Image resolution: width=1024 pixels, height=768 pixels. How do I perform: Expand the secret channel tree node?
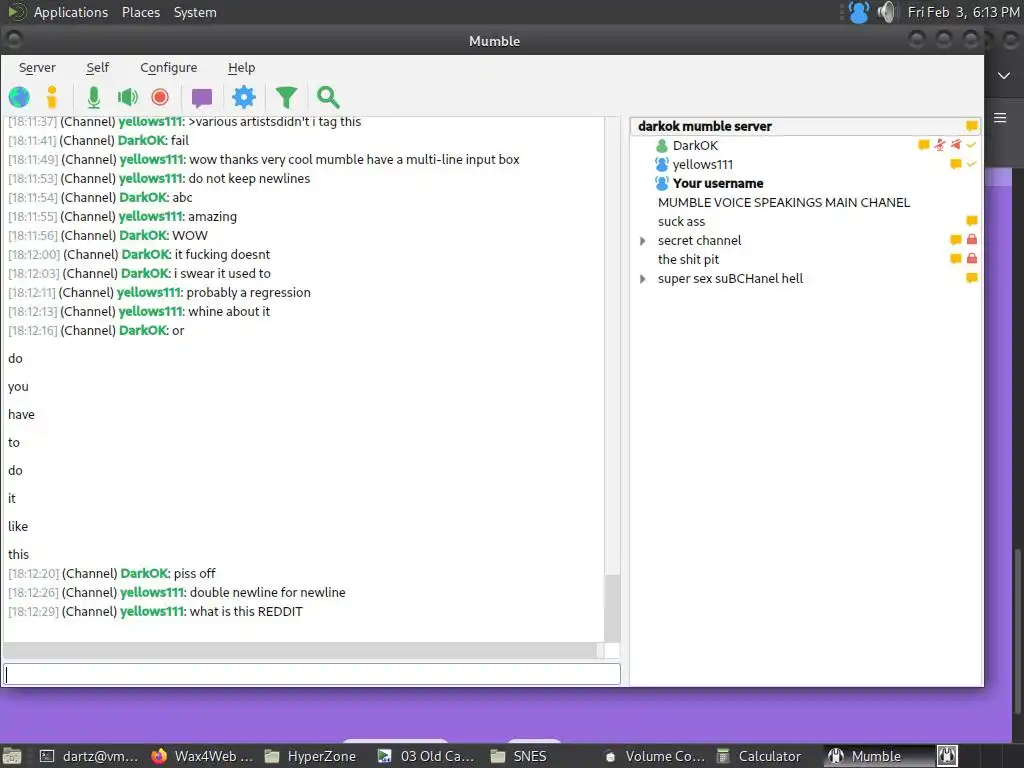[x=643, y=241]
